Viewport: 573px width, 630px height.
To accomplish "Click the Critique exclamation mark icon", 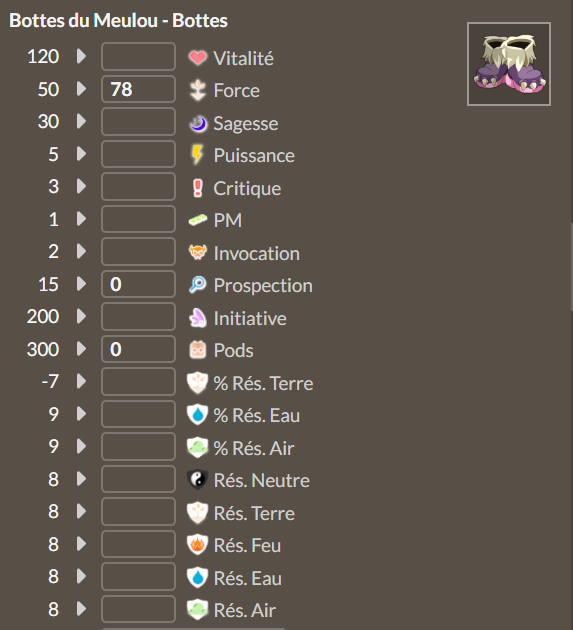I will coord(197,188).
